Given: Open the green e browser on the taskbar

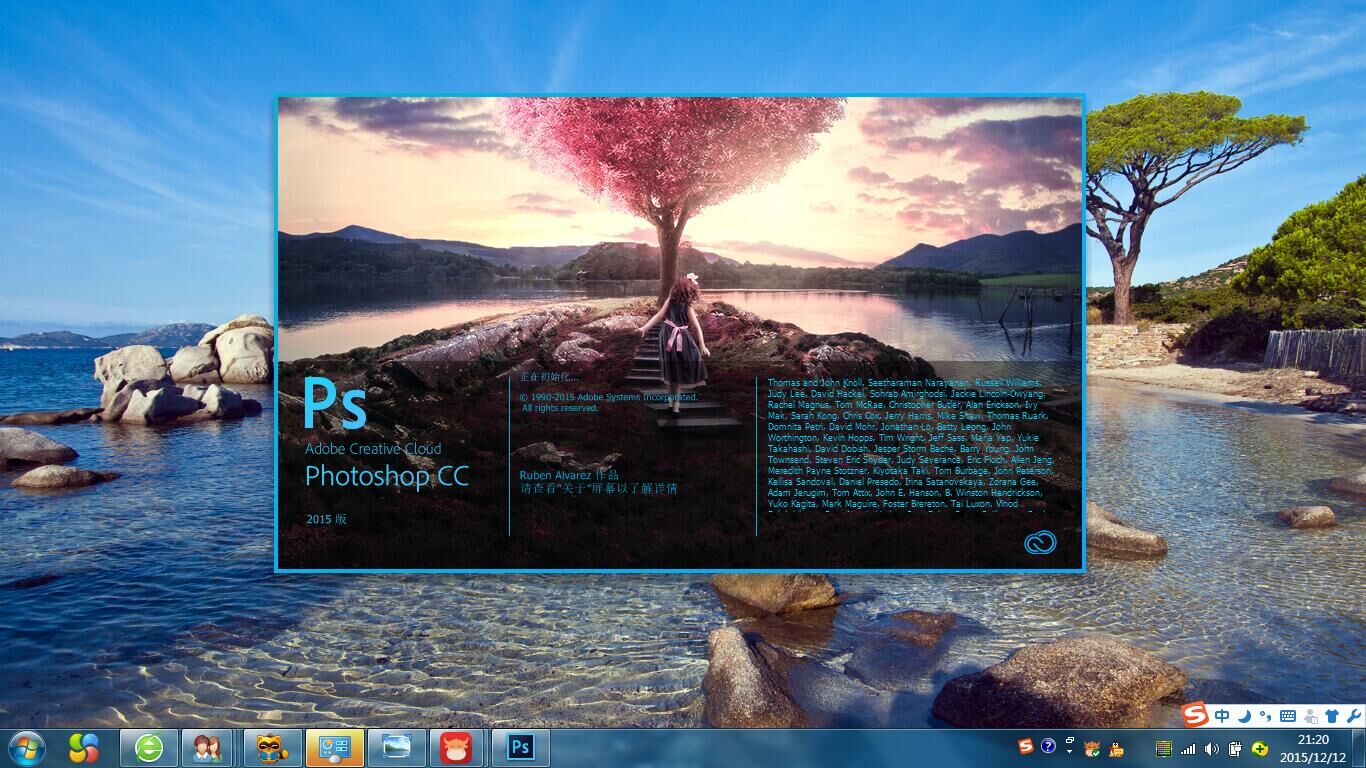Looking at the screenshot, I should (149, 747).
